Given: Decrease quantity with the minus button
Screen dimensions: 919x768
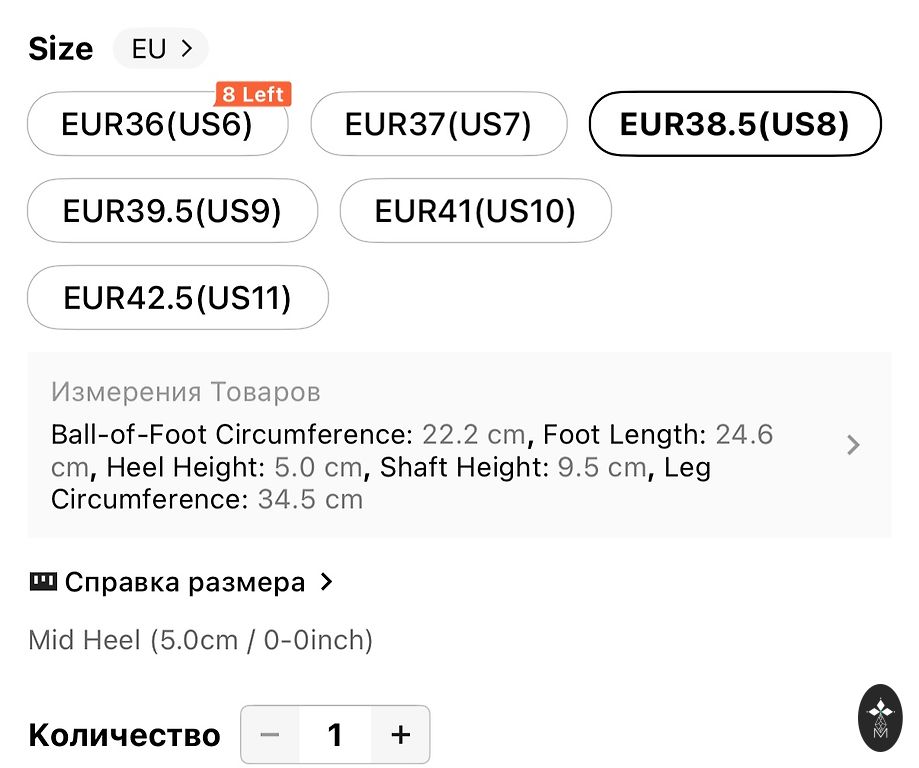Looking at the screenshot, I should (x=270, y=735).
